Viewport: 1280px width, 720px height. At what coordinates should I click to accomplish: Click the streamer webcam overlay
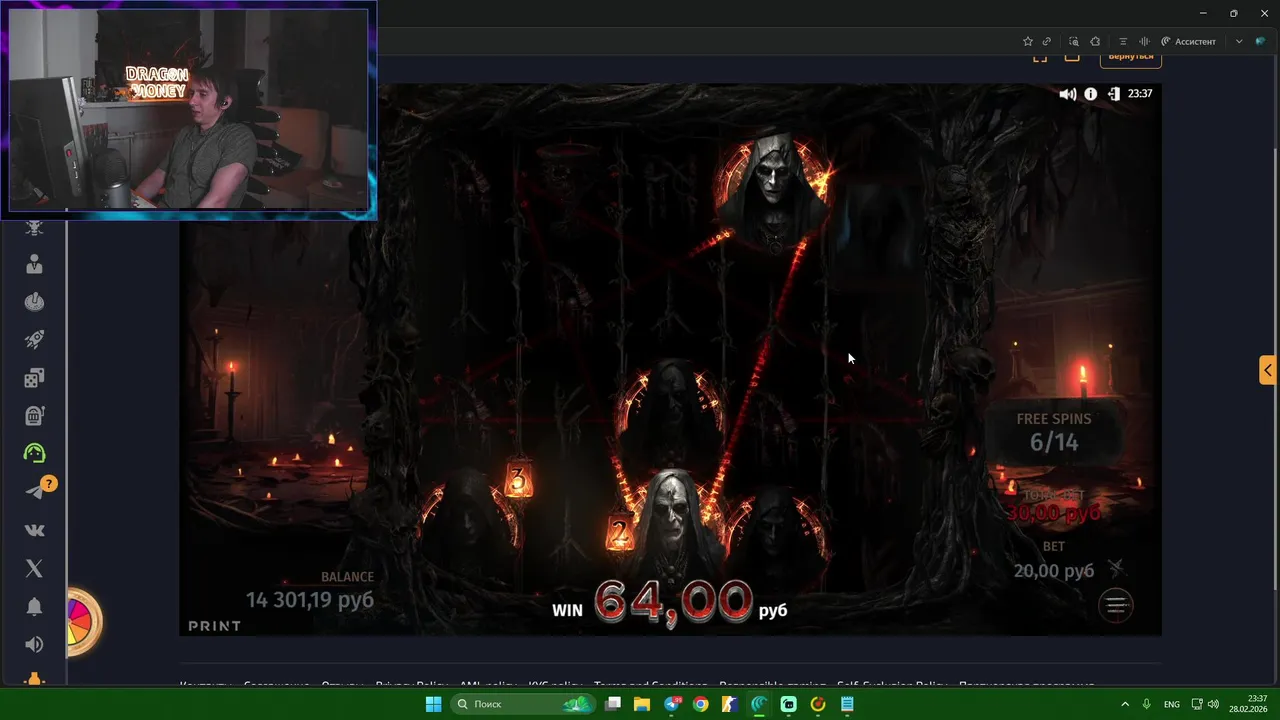point(189,109)
